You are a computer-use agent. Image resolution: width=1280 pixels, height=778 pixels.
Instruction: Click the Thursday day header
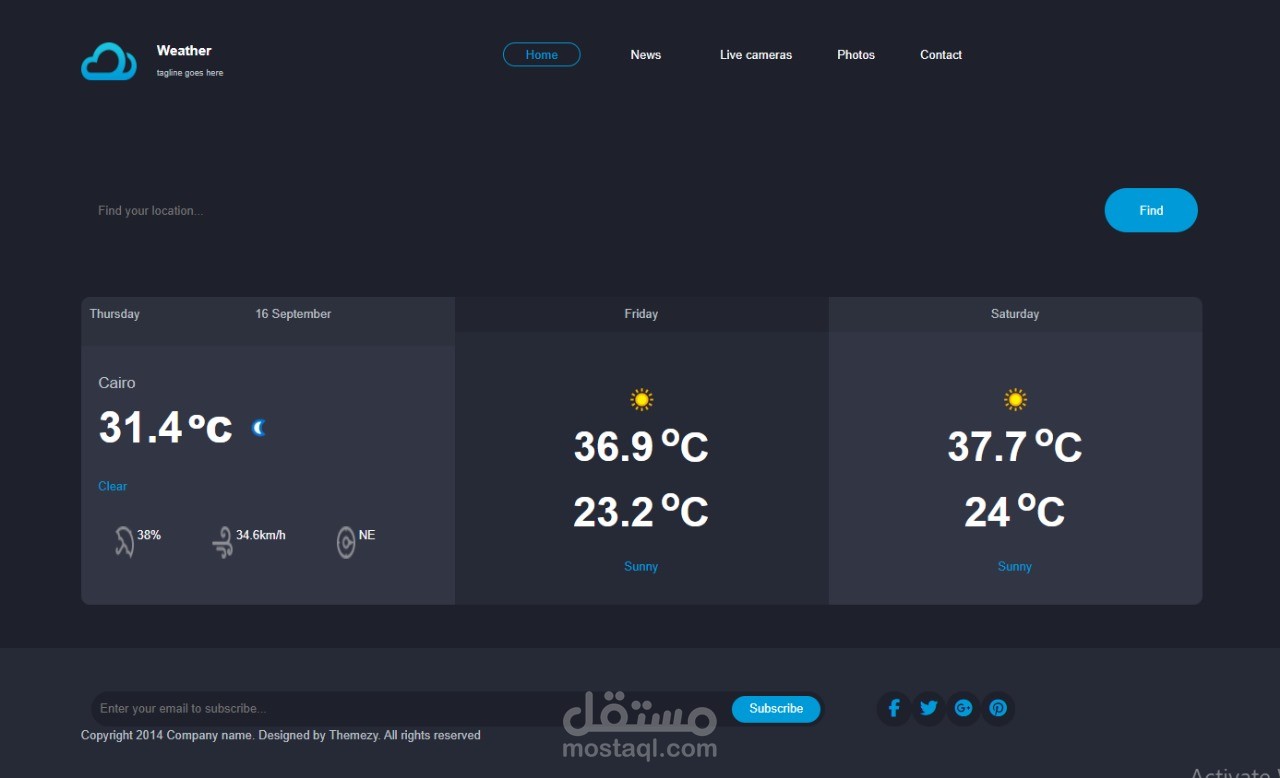(115, 314)
